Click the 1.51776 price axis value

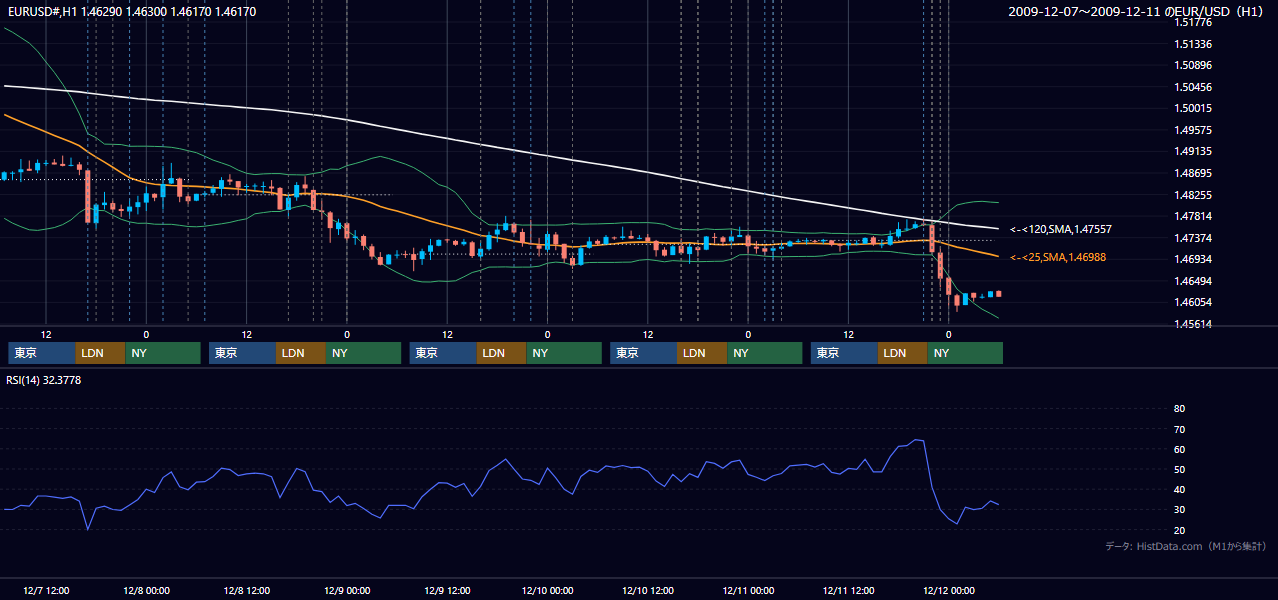point(1193,22)
